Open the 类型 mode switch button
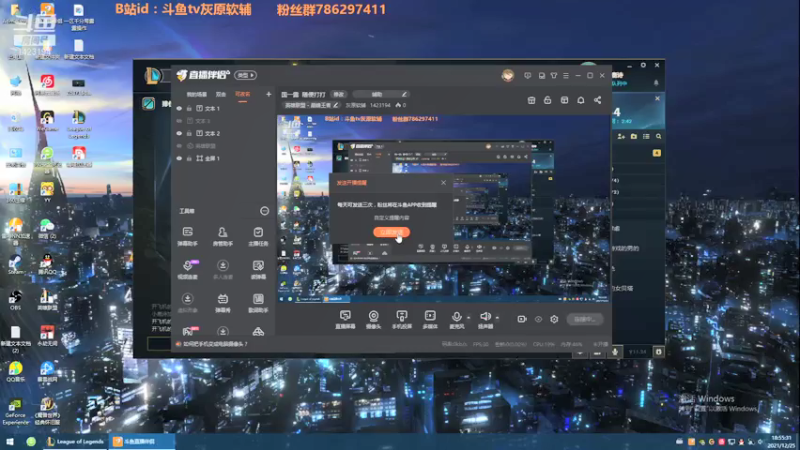800x450 pixels. click(x=245, y=76)
